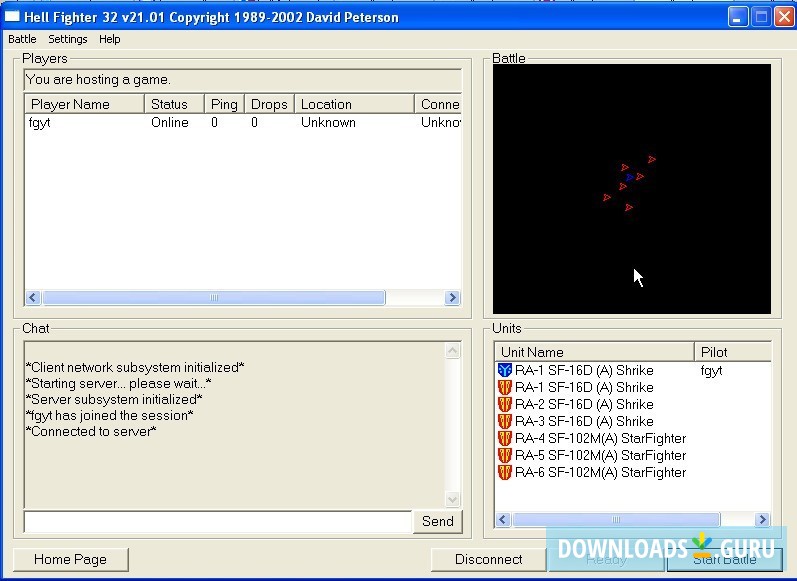
Task: Click chat scroll up arrow
Action: click(x=452, y=351)
